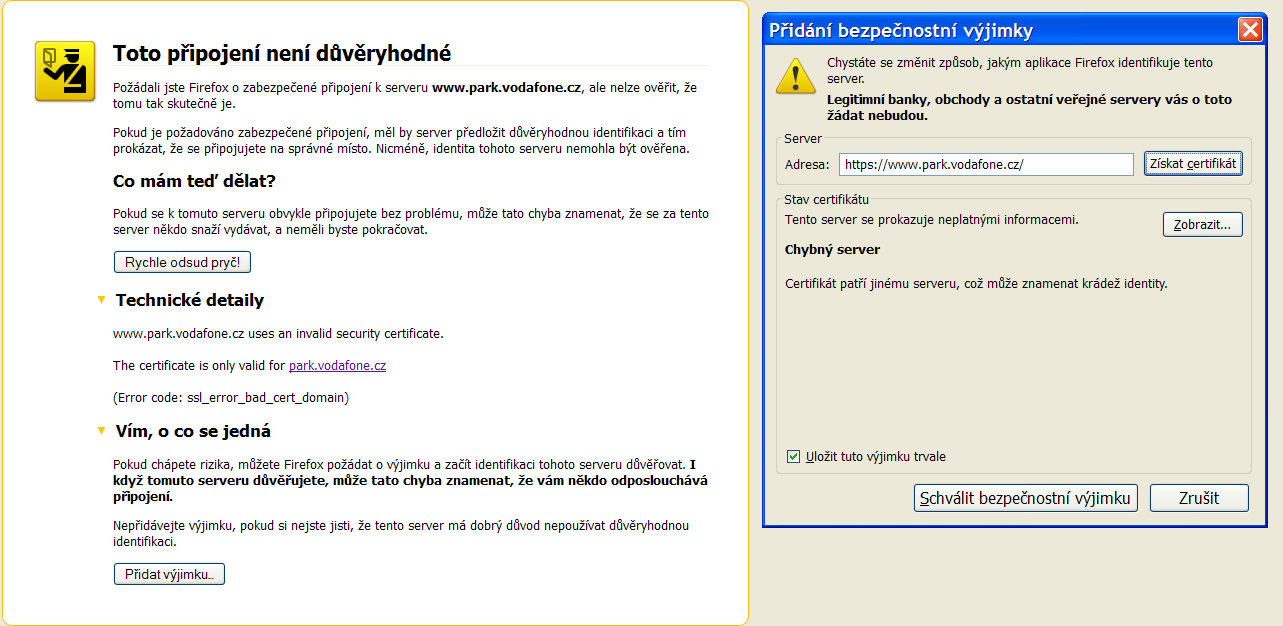Collapse the 'Vím, o co se jedná' section
This screenshot has width=1283, height=626.
(101, 431)
